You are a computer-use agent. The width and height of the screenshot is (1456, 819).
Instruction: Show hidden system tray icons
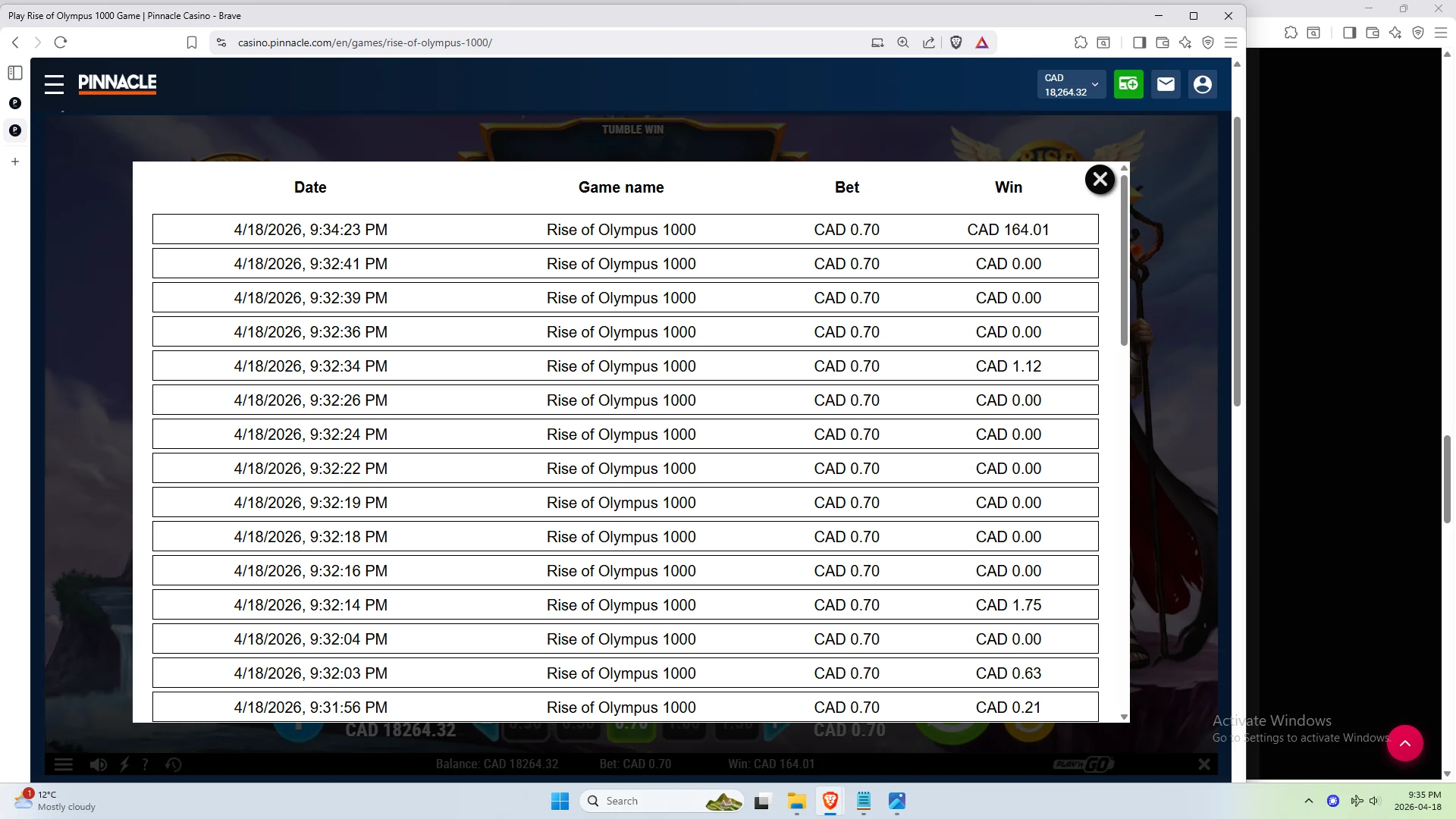click(x=1309, y=801)
